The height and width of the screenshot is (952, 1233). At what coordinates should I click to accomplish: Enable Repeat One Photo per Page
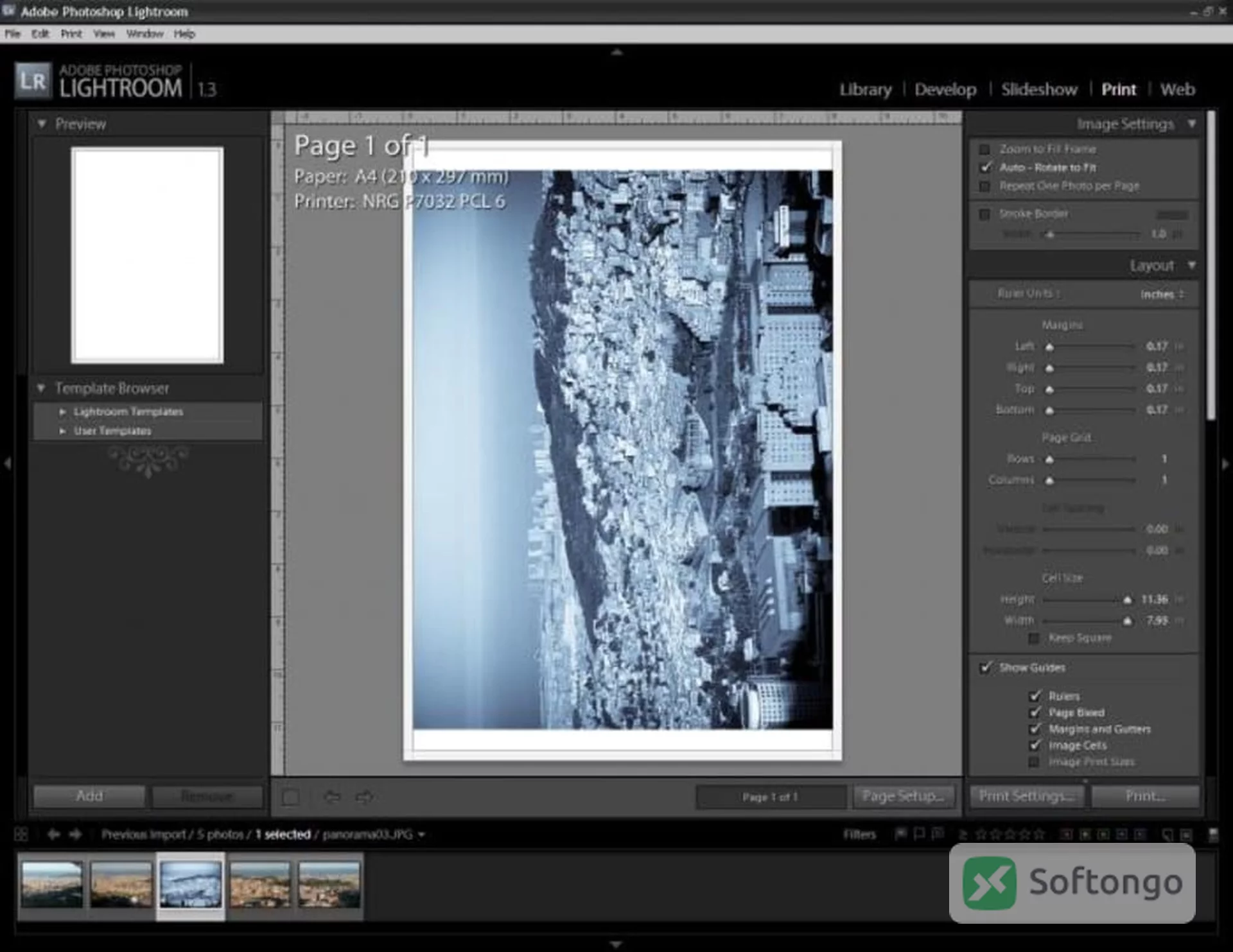tap(984, 186)
